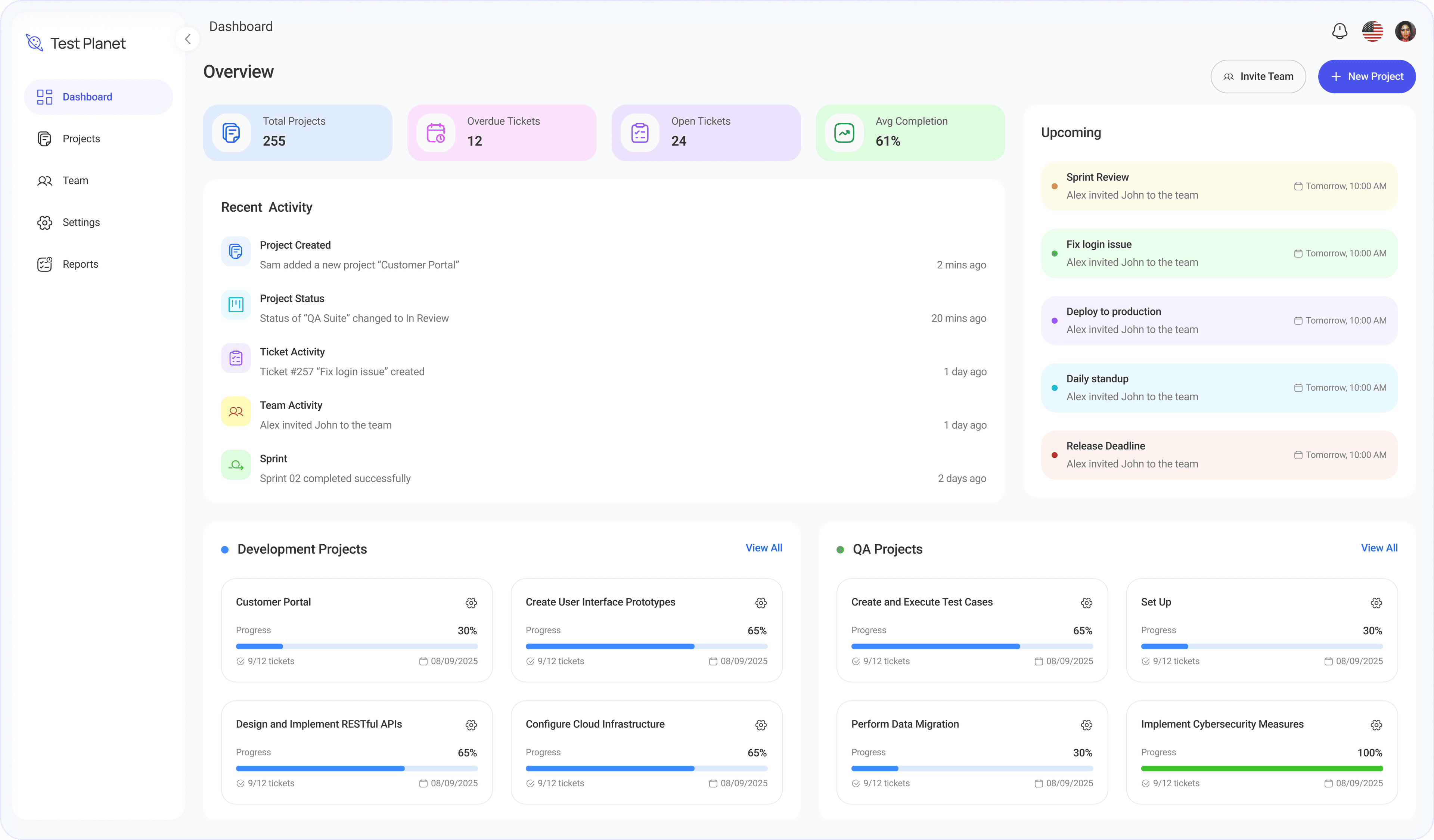The height and width of the screenshot is (840, 1434).
Task: Open settings gear on Perform Data Migration card
Action: click(x=1086, y=725)
